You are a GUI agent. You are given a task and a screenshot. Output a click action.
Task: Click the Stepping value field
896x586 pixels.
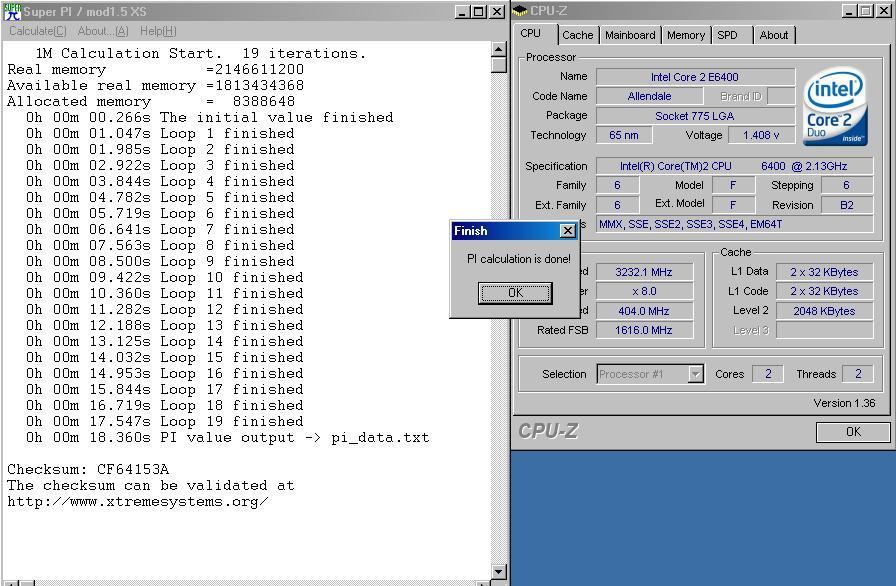[x=847, y=185]
